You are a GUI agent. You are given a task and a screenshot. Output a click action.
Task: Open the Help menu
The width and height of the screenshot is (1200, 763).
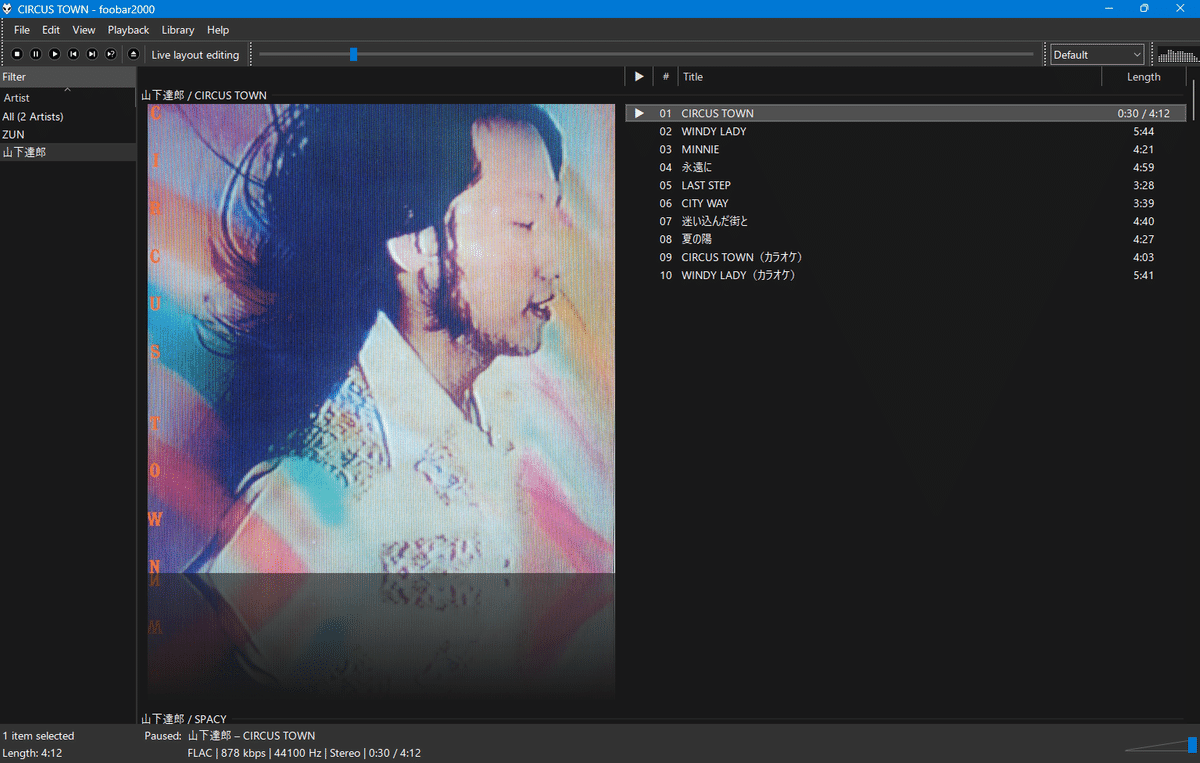pos(218,30)
